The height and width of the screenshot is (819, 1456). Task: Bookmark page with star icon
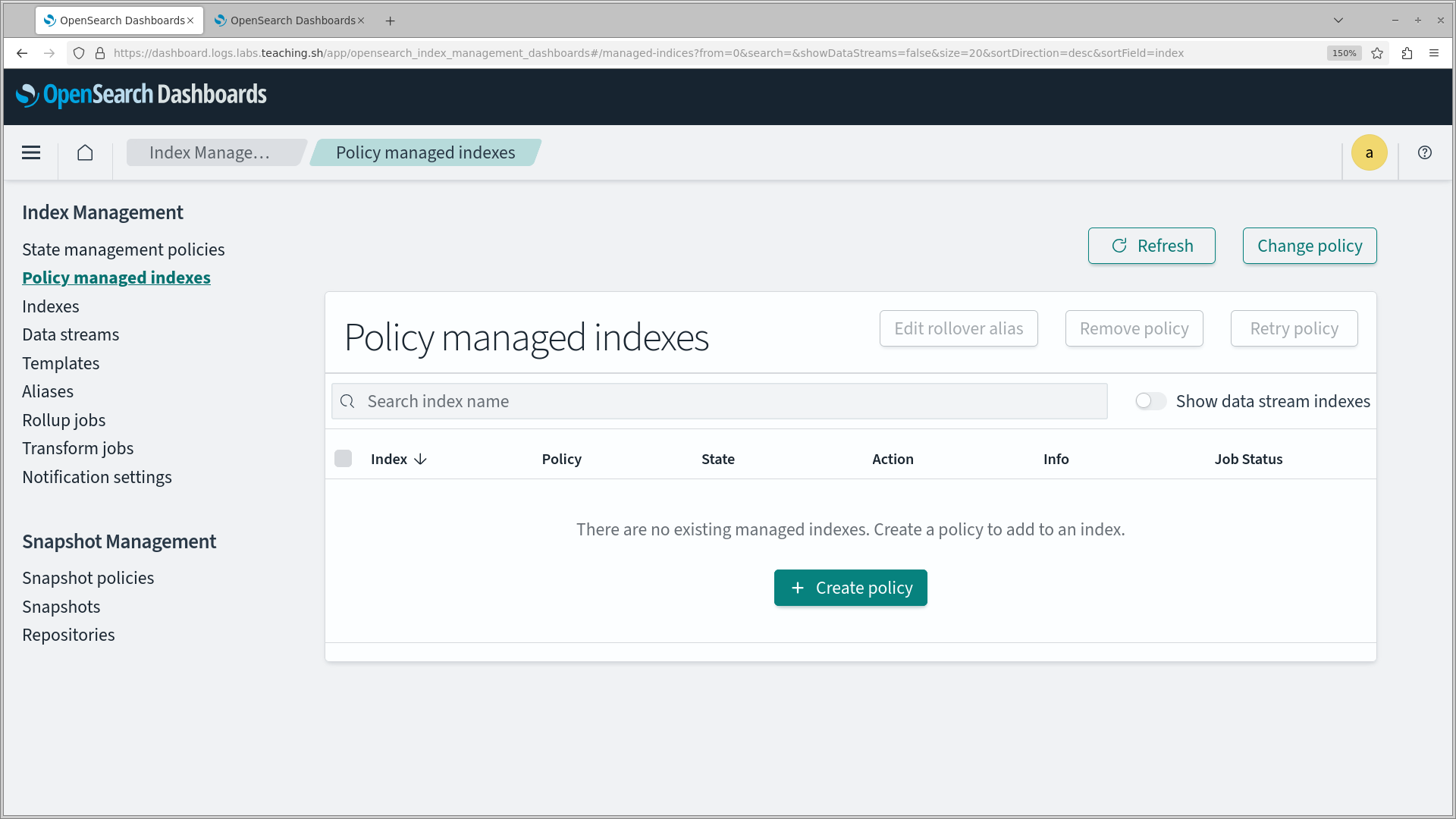pos(1377,53)
